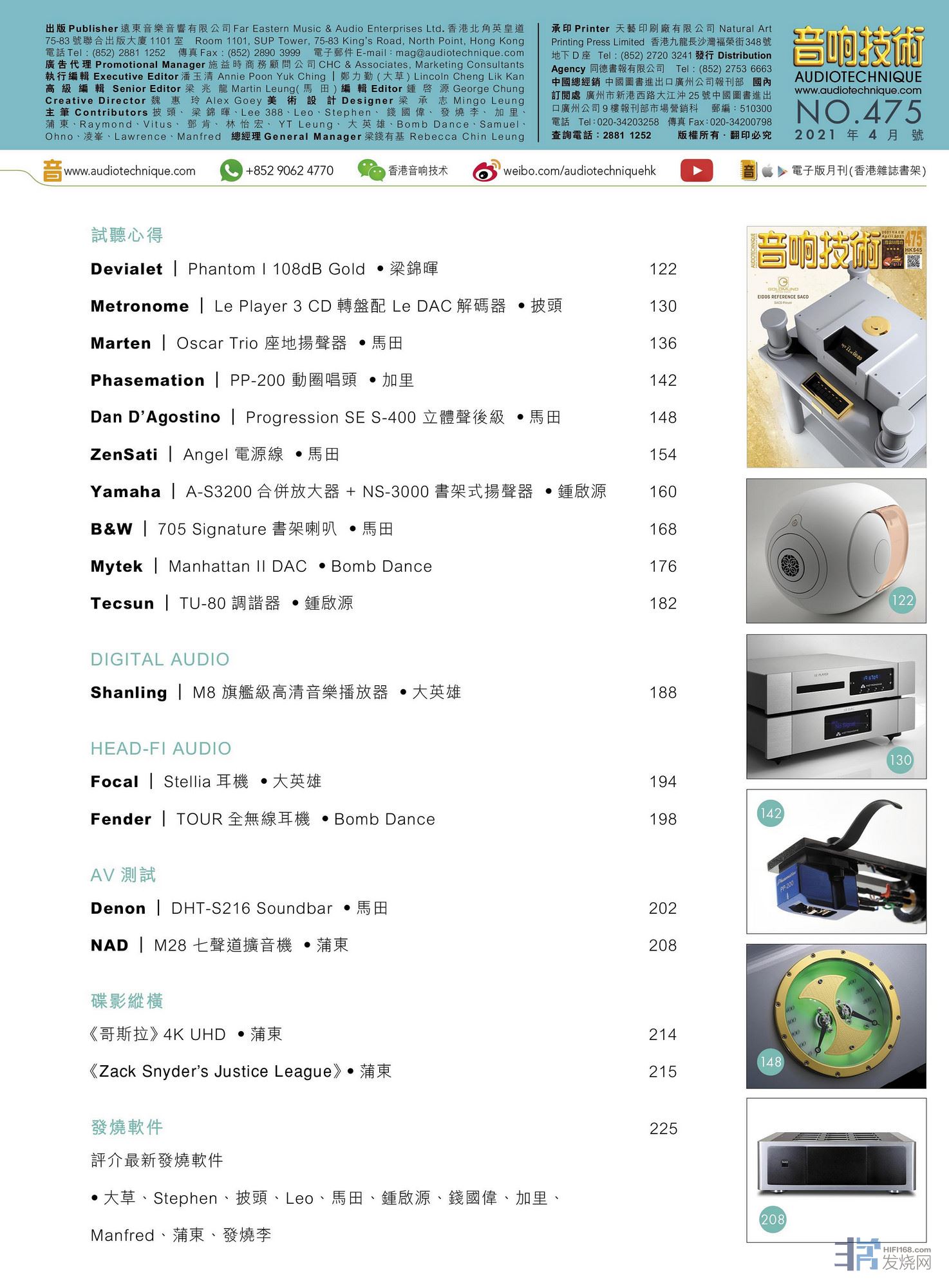The width and height of the screenshot is (949, 1288).
Task: Click the e-magazine bookshelf app icon
Action: click(749, 171)
